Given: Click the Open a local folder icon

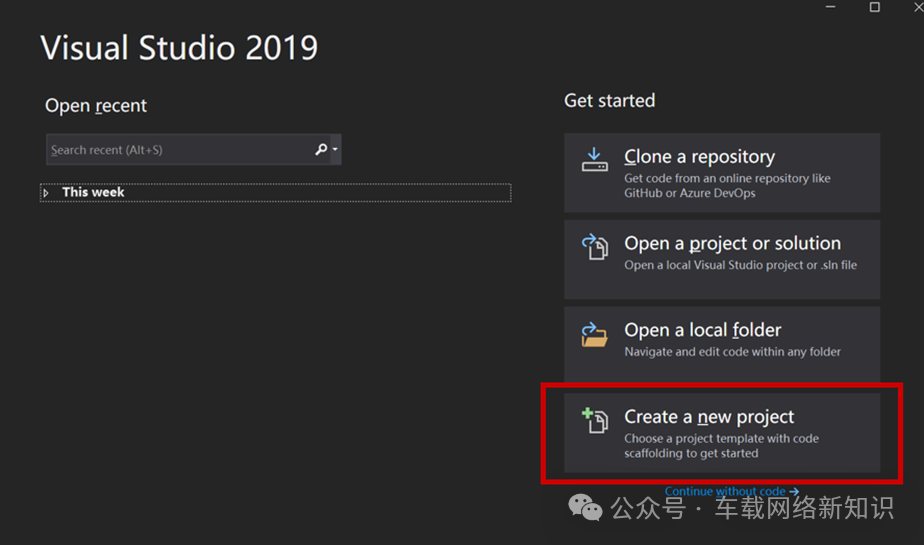Looking at the screenshot, I should [x=594, y=334].
